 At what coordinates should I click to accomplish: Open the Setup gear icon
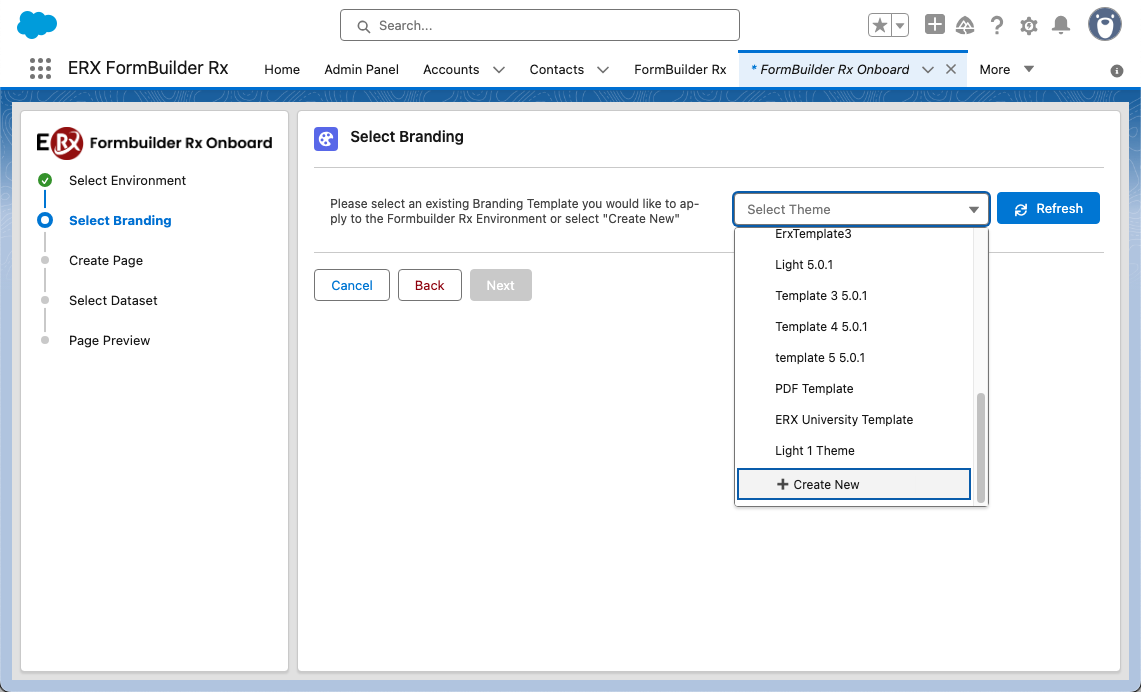(x=1029, y=26)
